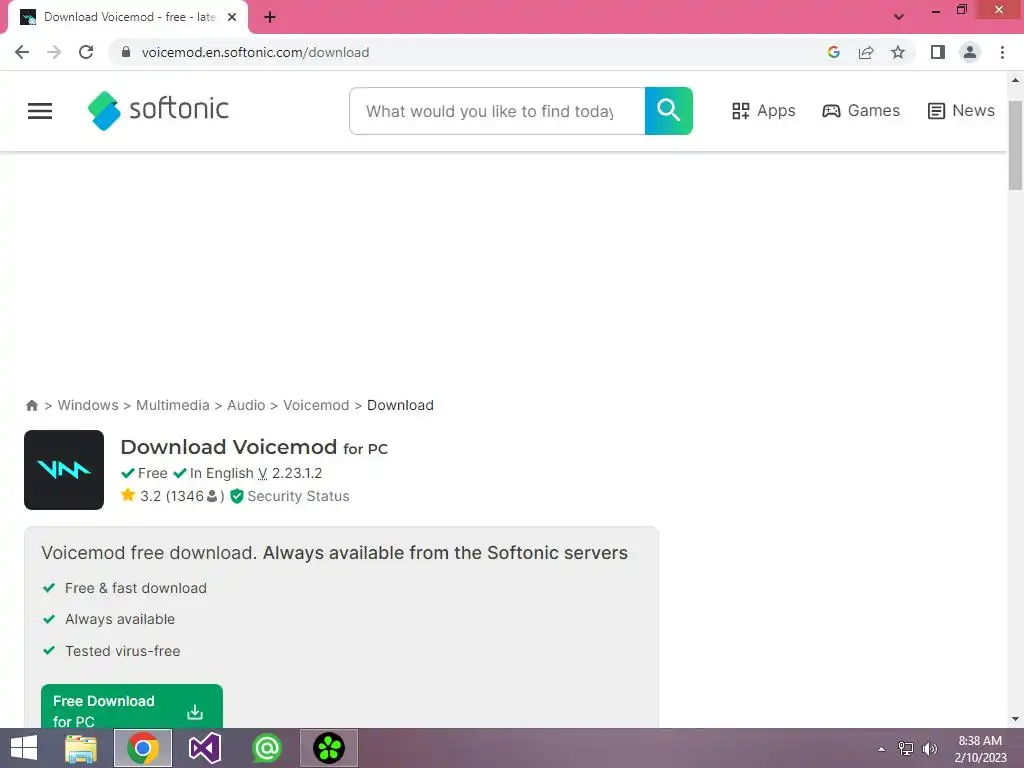This screenshot has height=768, width=1024.
Task: Share this page icon
Action: point(866,52)
